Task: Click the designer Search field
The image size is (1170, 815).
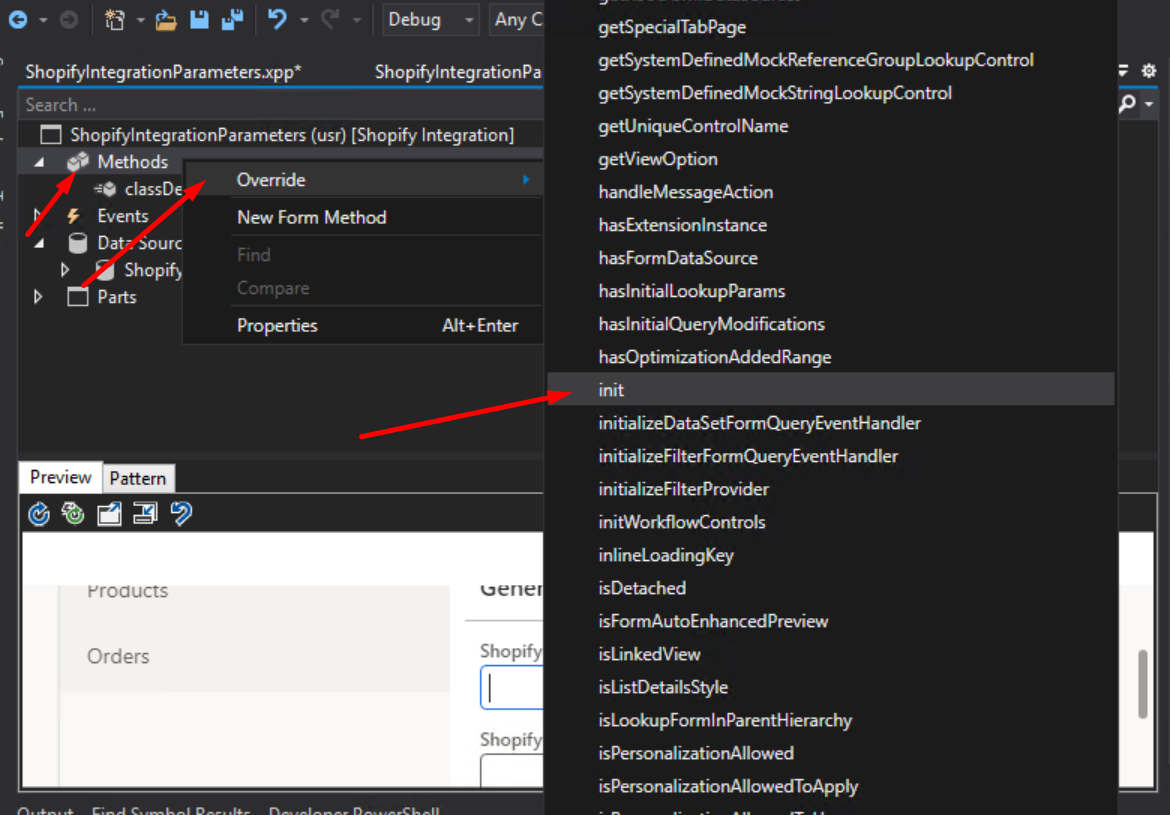Action: 281,105
